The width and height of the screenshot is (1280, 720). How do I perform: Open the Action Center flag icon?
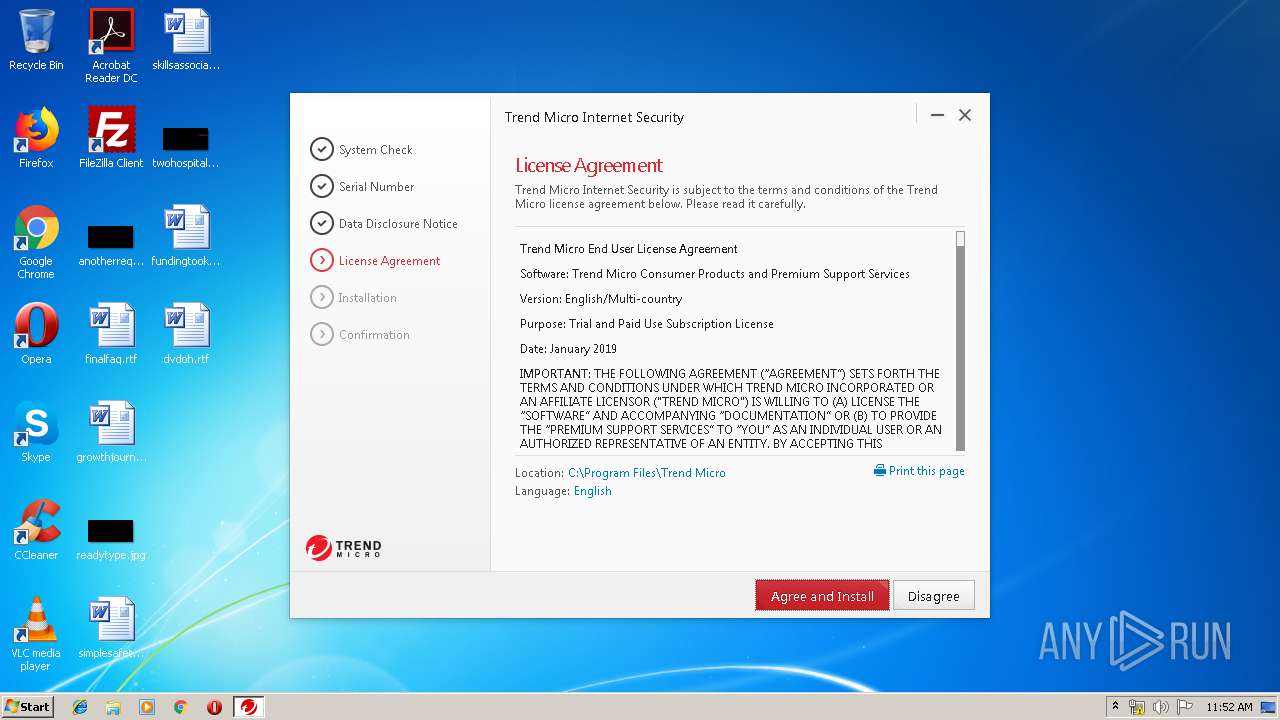tap(1185, 707)
